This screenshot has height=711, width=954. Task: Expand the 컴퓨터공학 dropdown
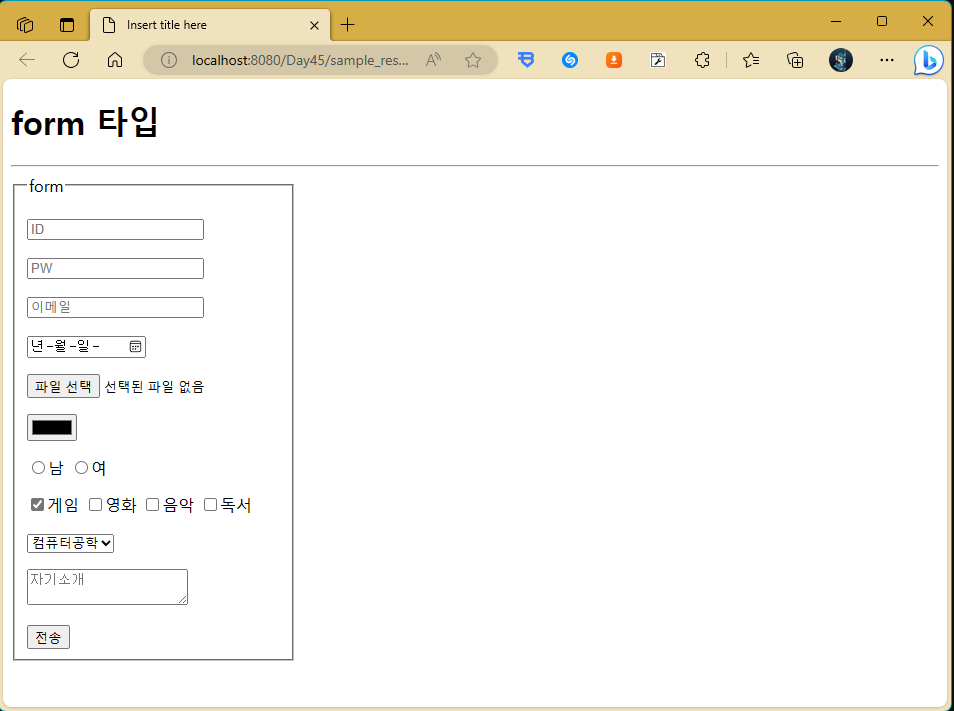71,543
